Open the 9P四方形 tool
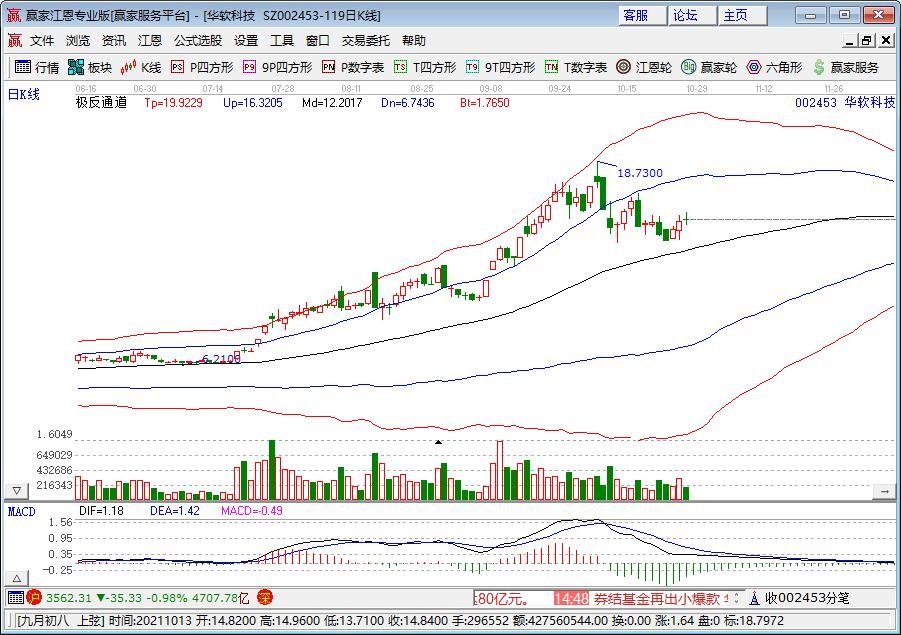901x635 pixels. click(x=277, y=68)
